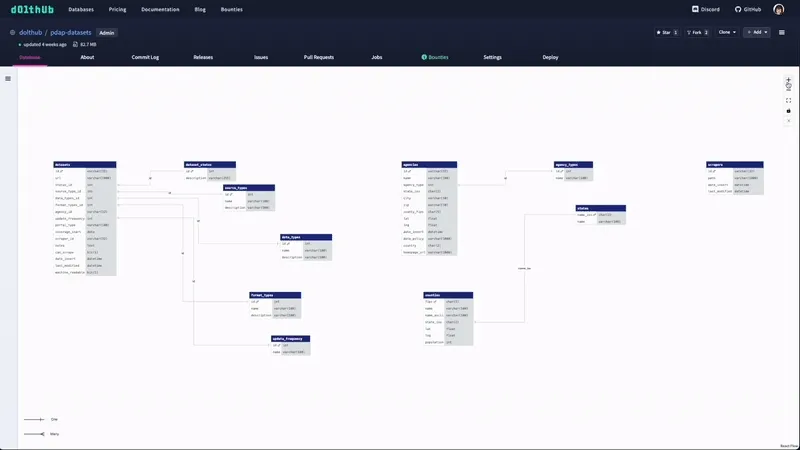Open the Pull Requests tab
The image size is (800, 450).
319,58
